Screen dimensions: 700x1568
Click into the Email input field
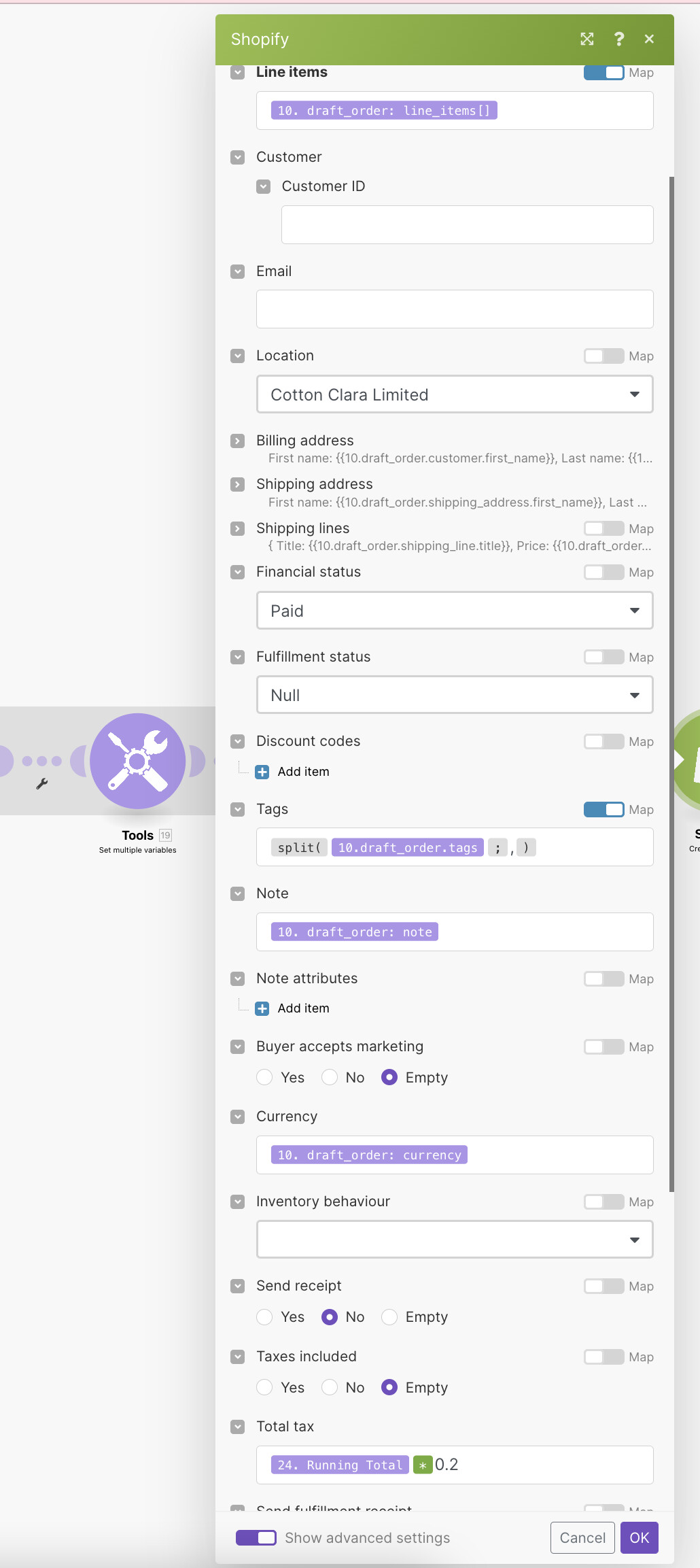pyautogui.click(x=455, y=309)
